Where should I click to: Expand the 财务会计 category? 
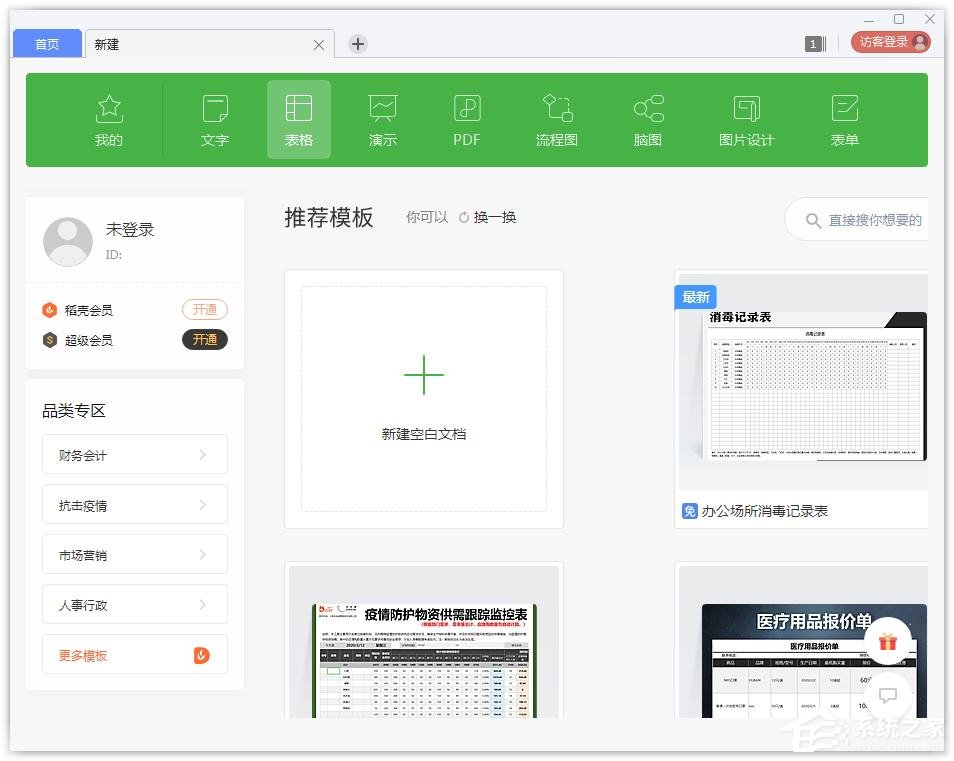tap(134, 454)
